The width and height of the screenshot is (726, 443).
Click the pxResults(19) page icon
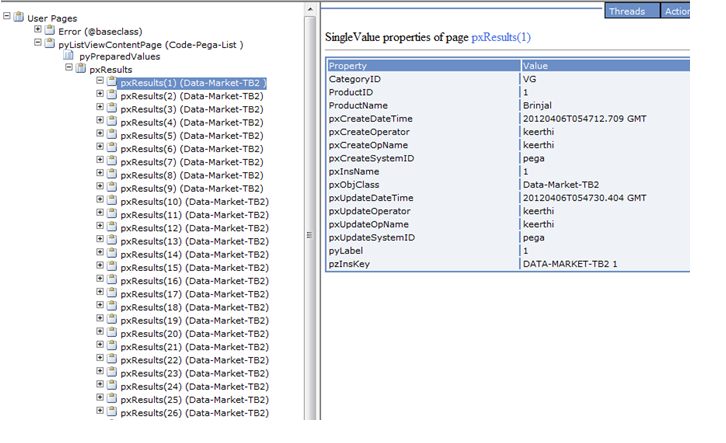tap(112, 319)
